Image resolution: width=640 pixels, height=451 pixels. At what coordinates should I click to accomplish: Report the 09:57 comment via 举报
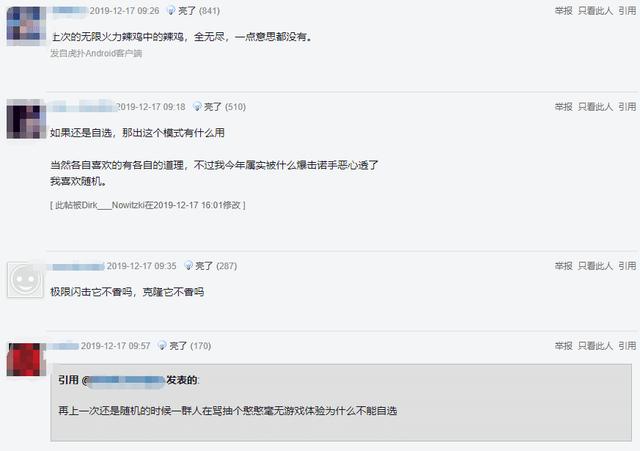coord(563,346)
